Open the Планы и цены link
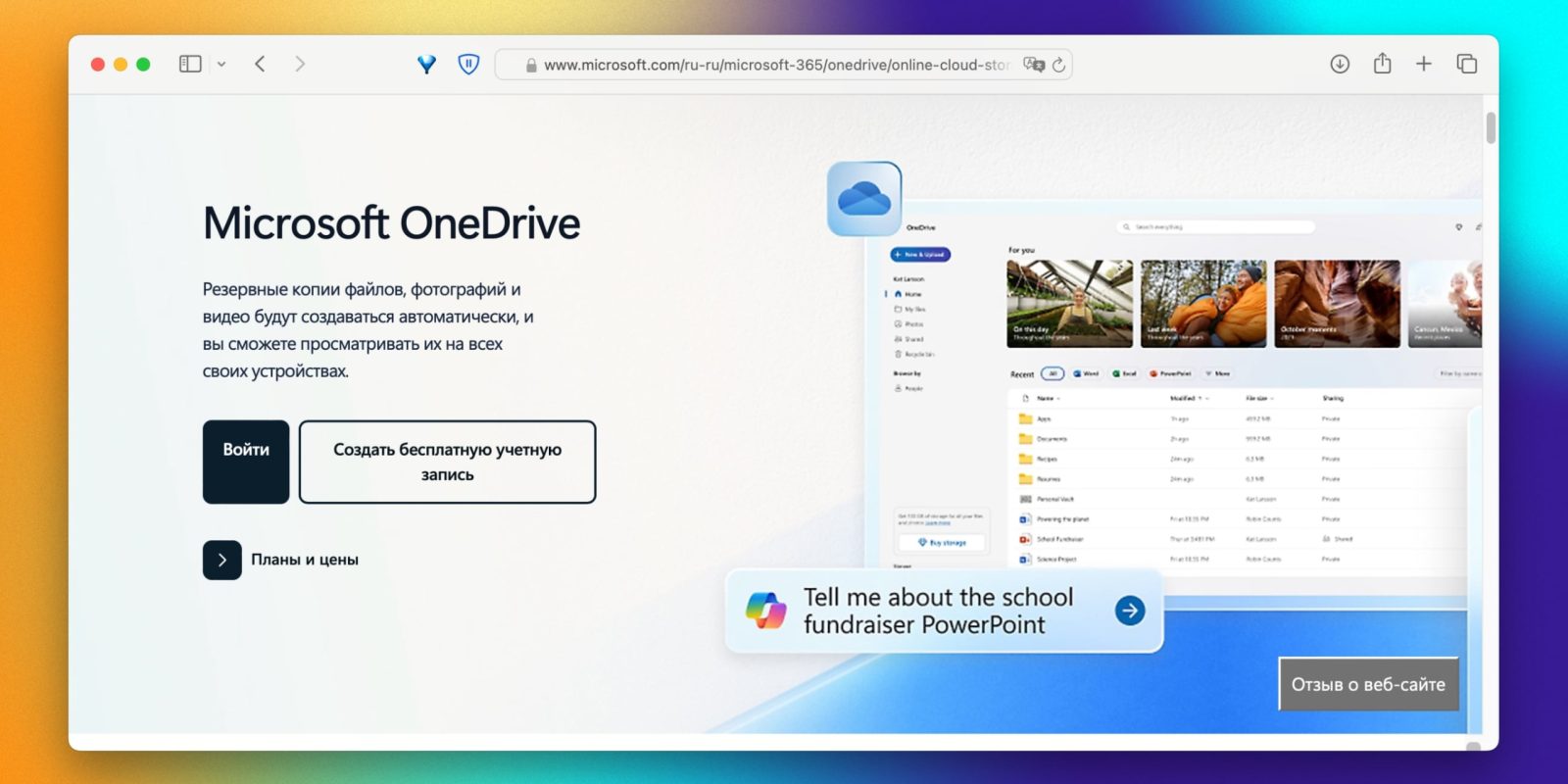This screenshot has width=1568, height=784. pyautogui.click(x=305, y=560)
